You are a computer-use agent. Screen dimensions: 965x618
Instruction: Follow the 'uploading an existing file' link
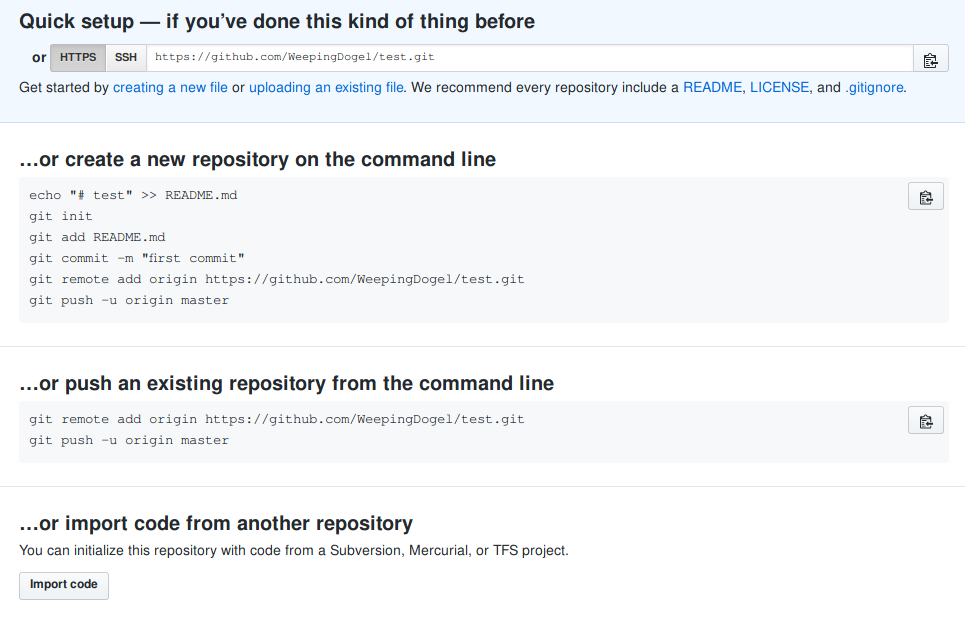(326, 88)
